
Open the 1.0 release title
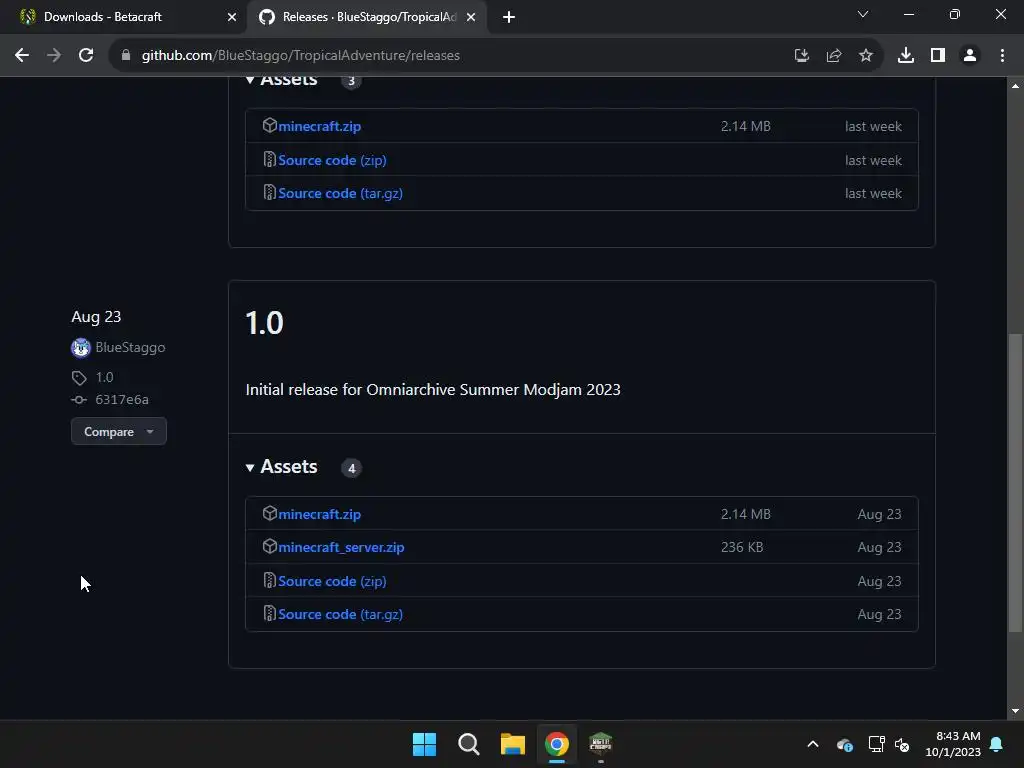point(264,323)
